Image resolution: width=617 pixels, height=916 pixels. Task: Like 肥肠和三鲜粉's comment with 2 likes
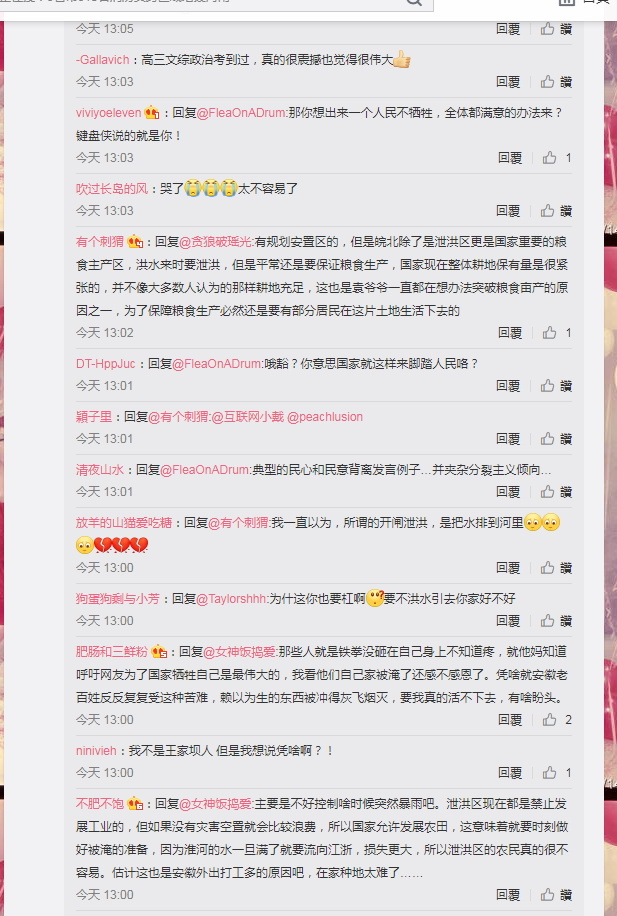(557, 720)
